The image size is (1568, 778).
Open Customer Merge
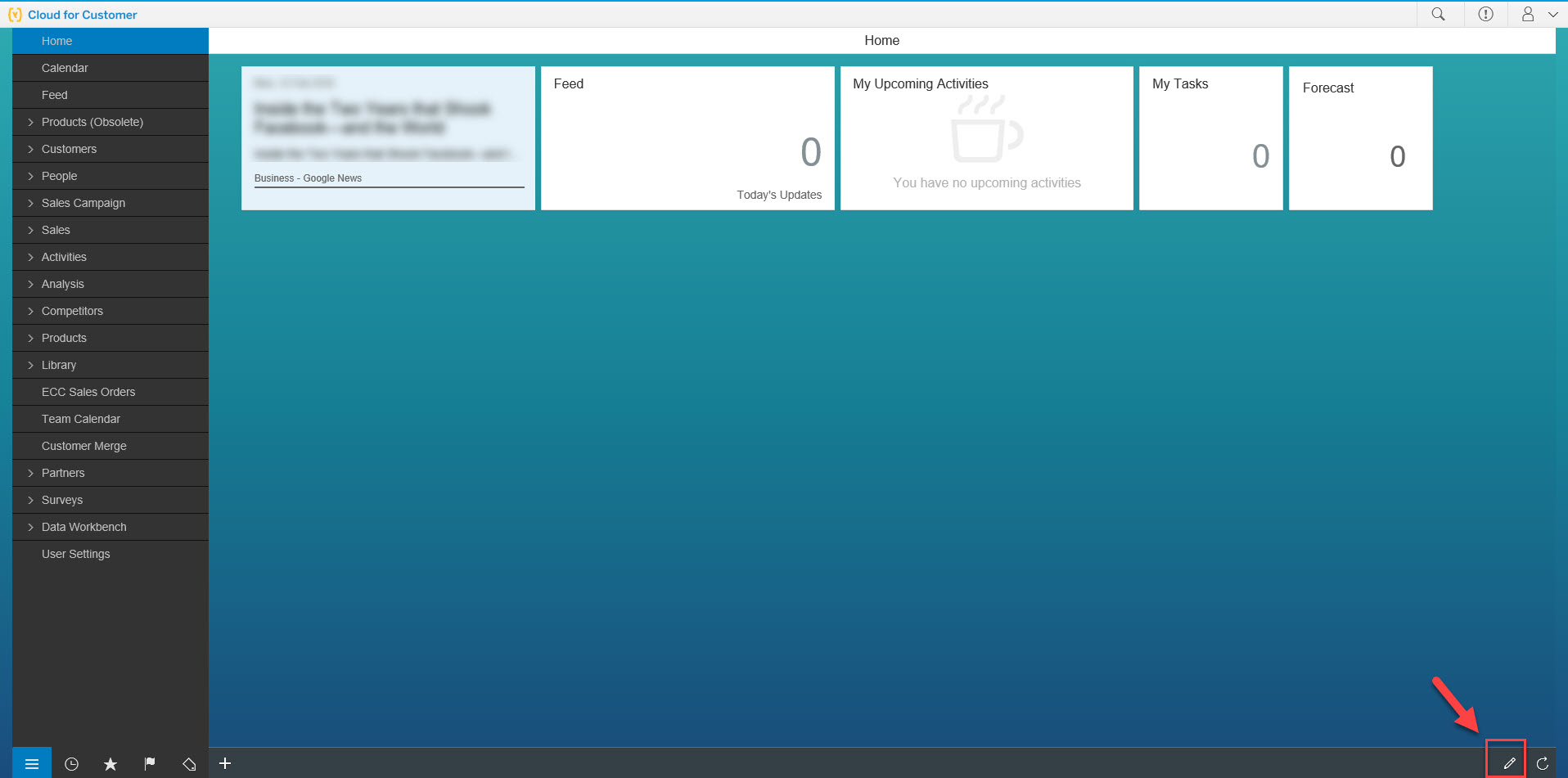(x=110, y=446)
